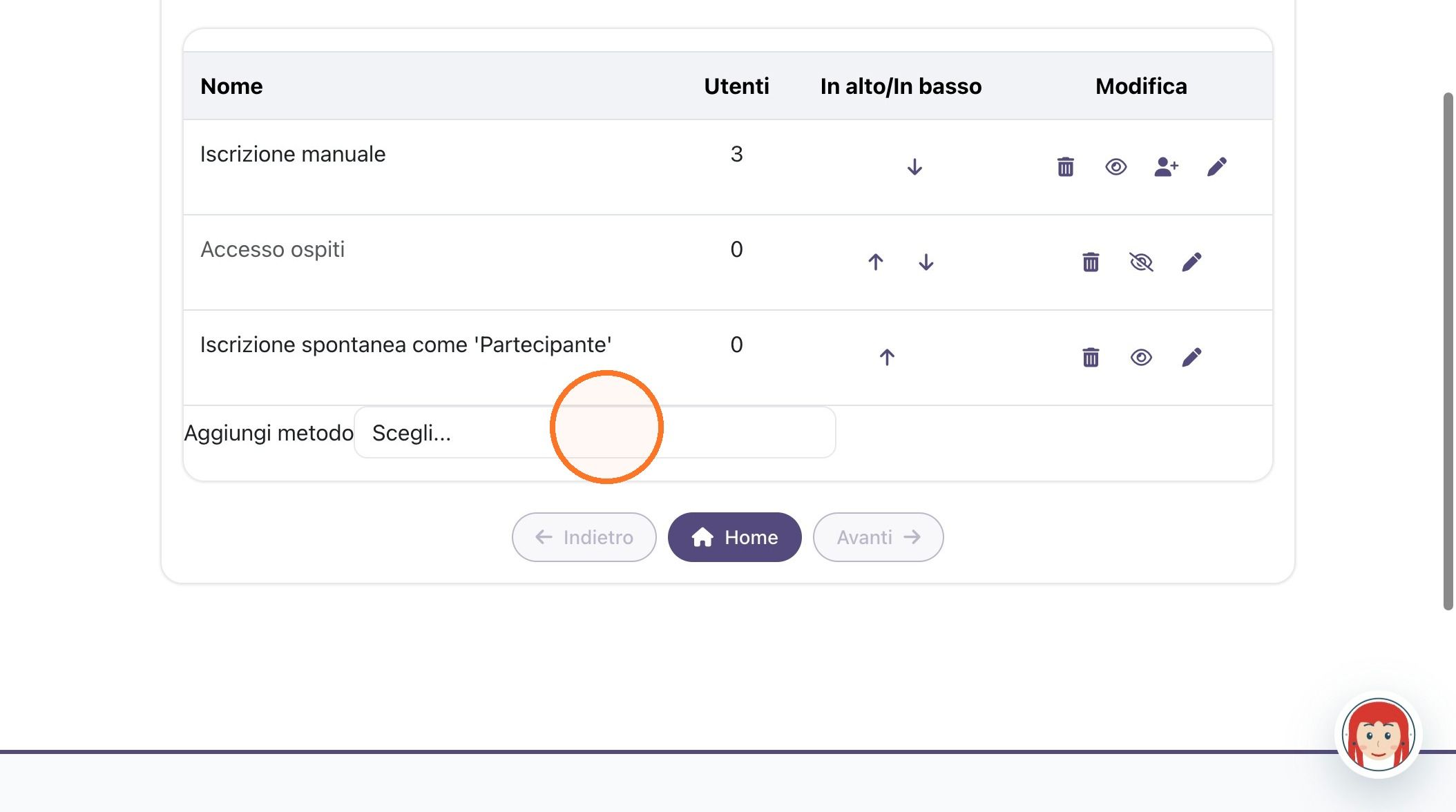Screen dimensions: 1456x812
Task: Hide the Iscrizione manuale method eye icon
Action: (1115, 166)
